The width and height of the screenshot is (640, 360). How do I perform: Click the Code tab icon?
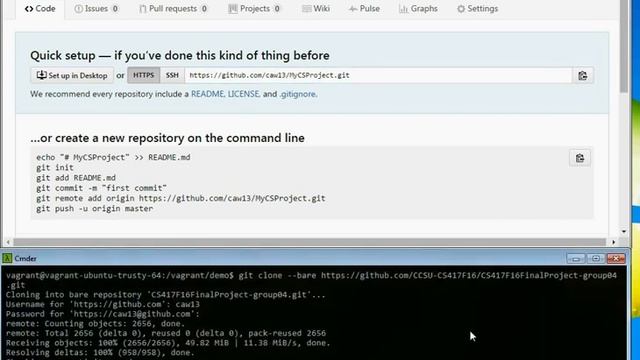29,9
